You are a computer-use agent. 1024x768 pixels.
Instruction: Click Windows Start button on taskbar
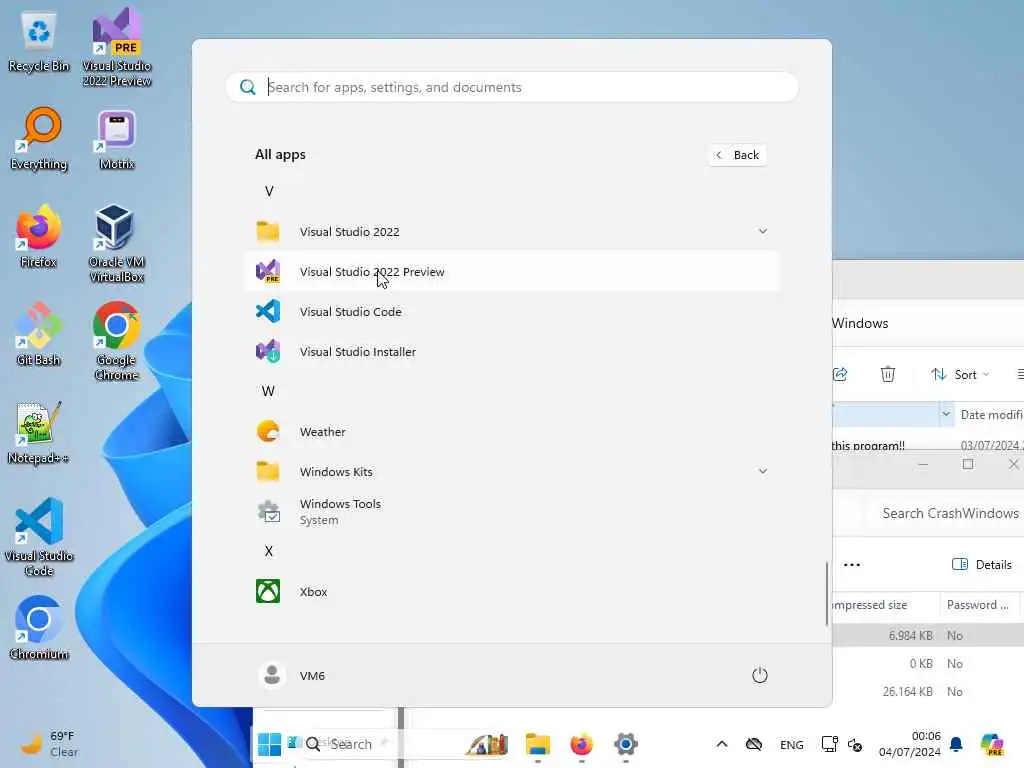tap(269, 744)
